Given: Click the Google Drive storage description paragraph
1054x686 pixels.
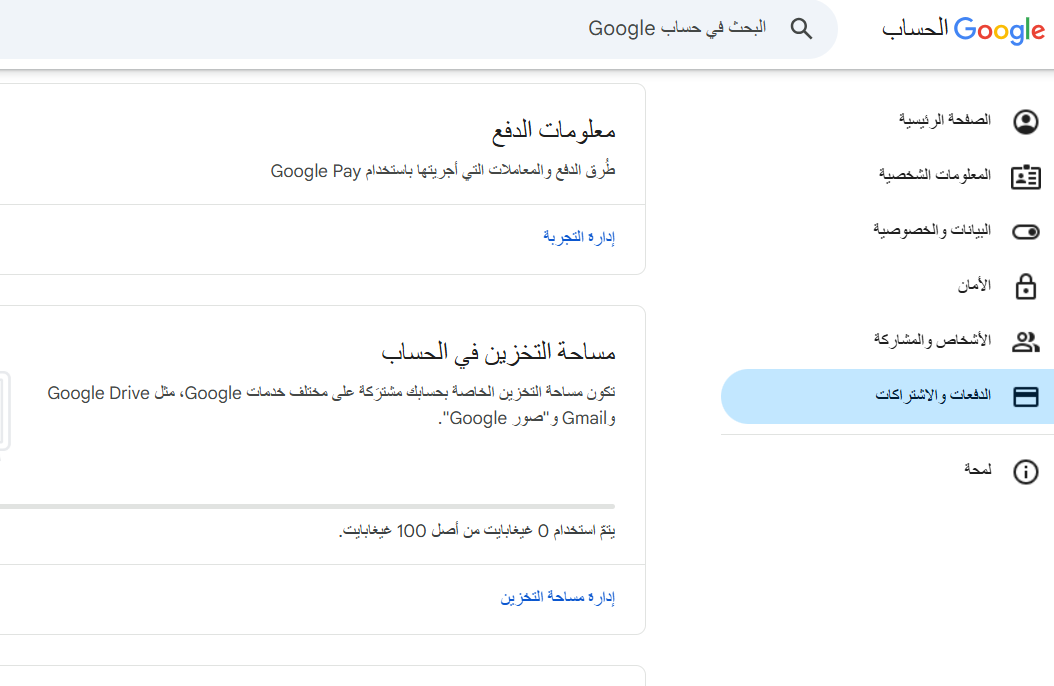Looking at the screenshot, I should click(331, 406).
